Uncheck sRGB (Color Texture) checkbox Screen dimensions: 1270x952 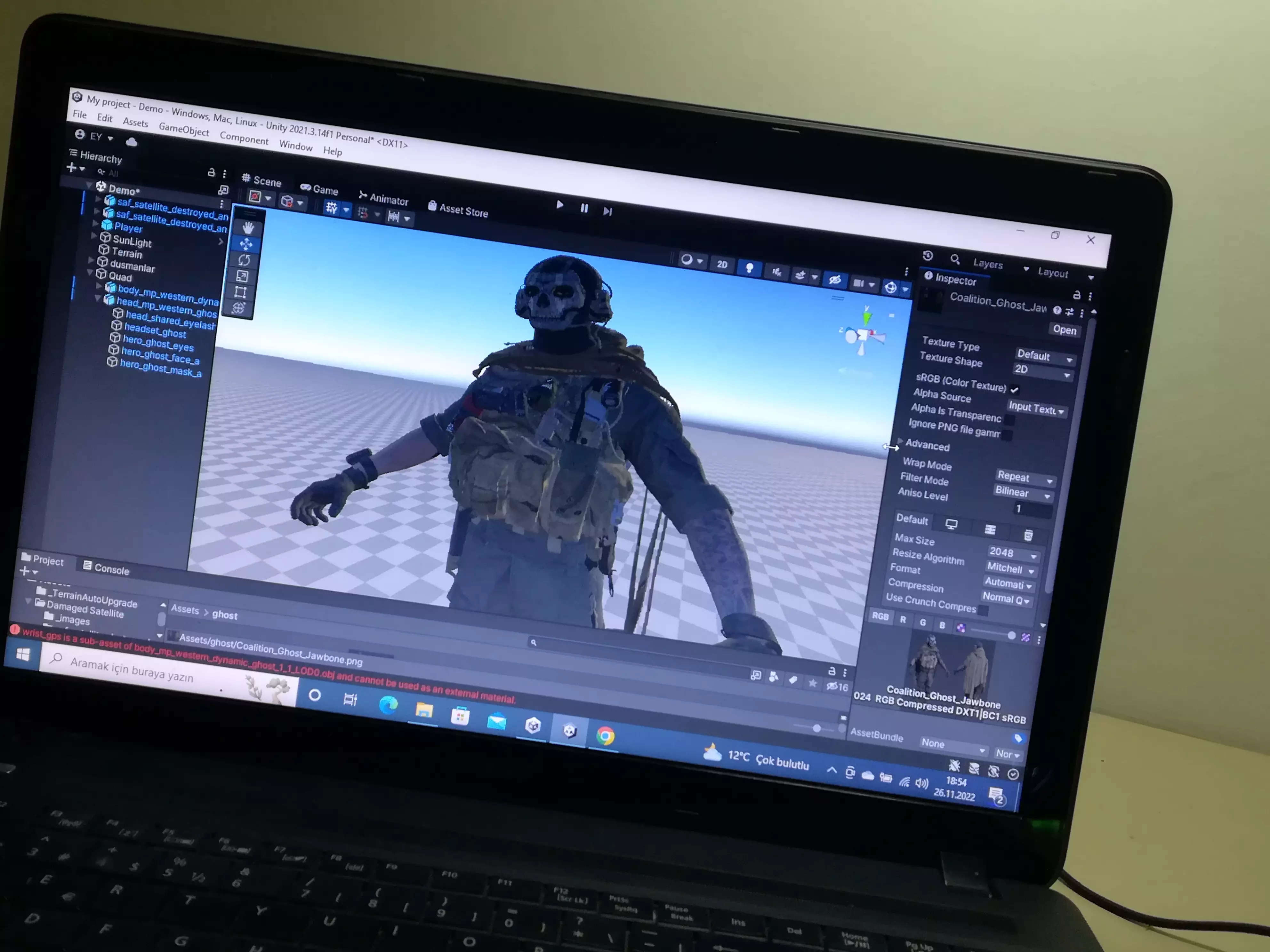coord(1015,390)
